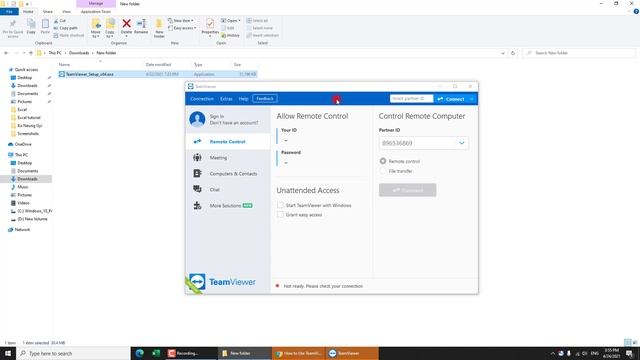Viewport: 640px width, 360px height.
Task: Click the refresh icon beside address bar
Action: pos(513,53)
